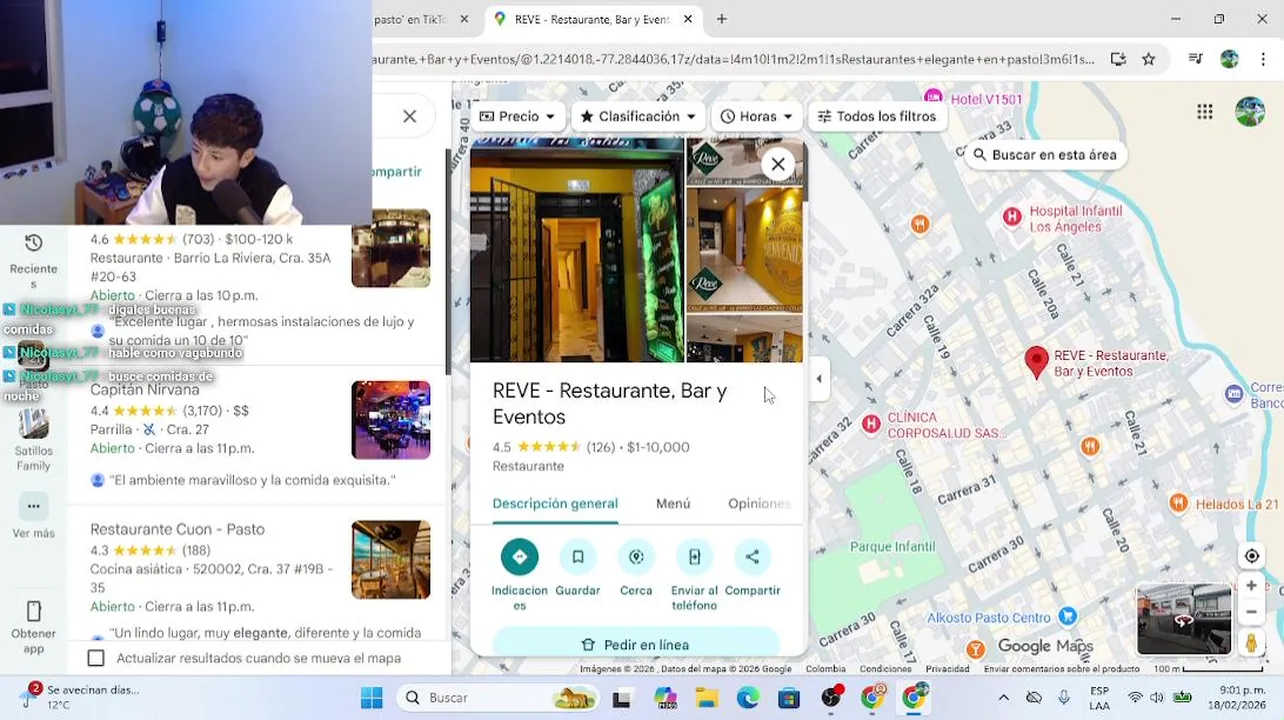Image resolution: width=1284 pixels, height=720 pixels.
Task: Click Helados La 21 restaurant marker
Action: [x=1179, y=503]
